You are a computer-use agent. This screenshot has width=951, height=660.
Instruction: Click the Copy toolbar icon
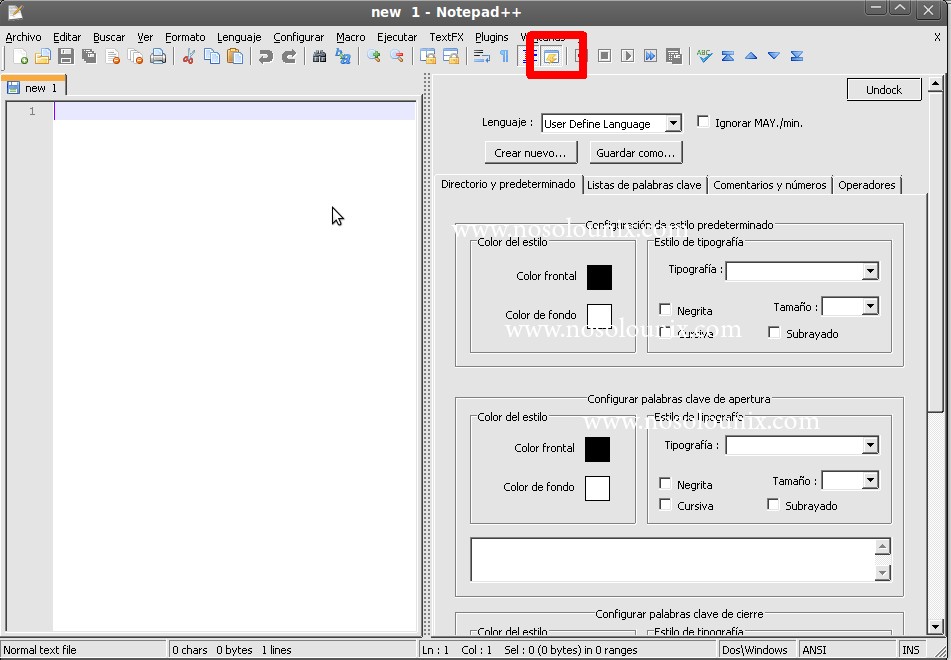point(212,56)
